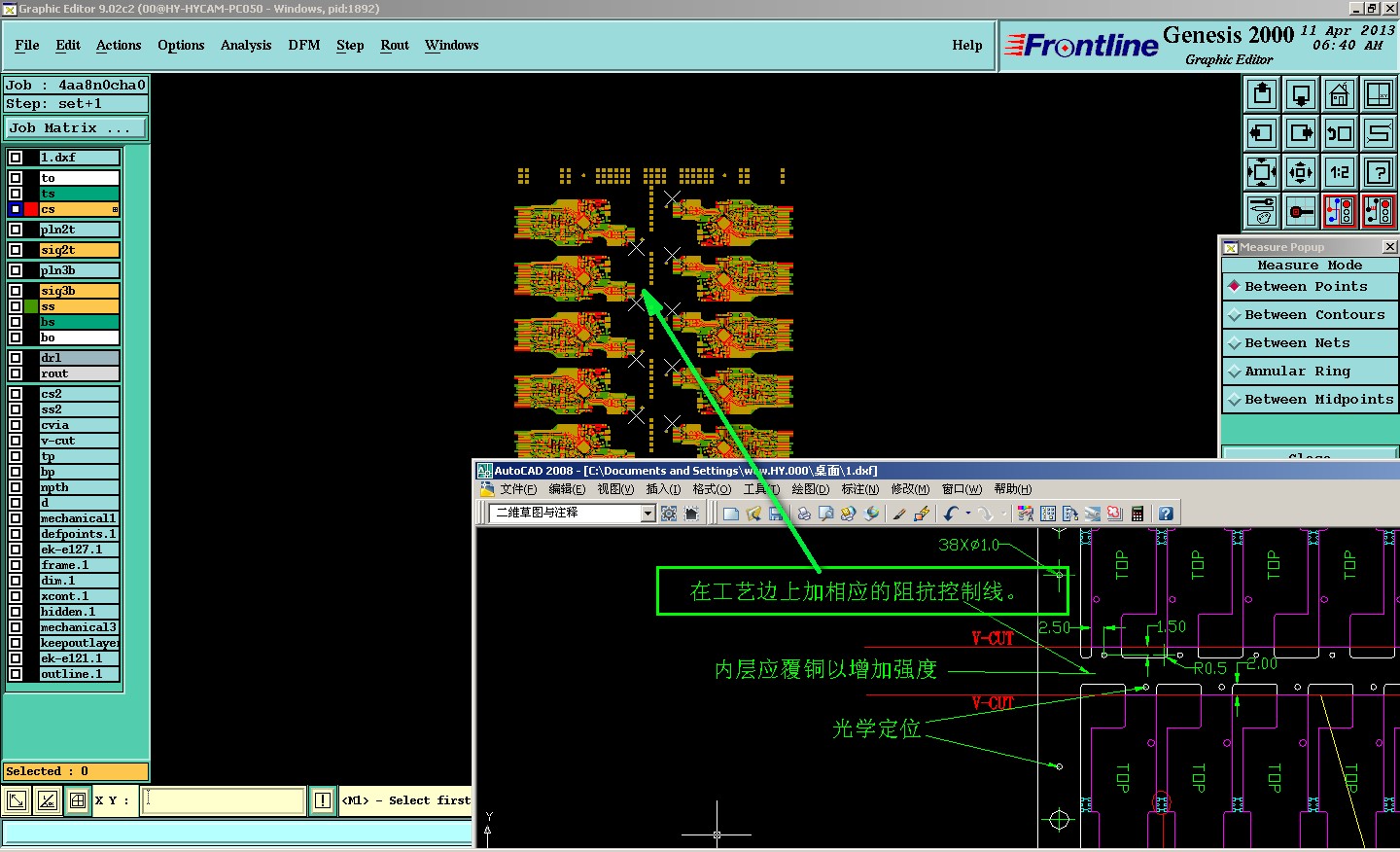
Task: Click the zoom out (outward arrows) icon
Action: pyautogui.click(x=1301, y=172)
